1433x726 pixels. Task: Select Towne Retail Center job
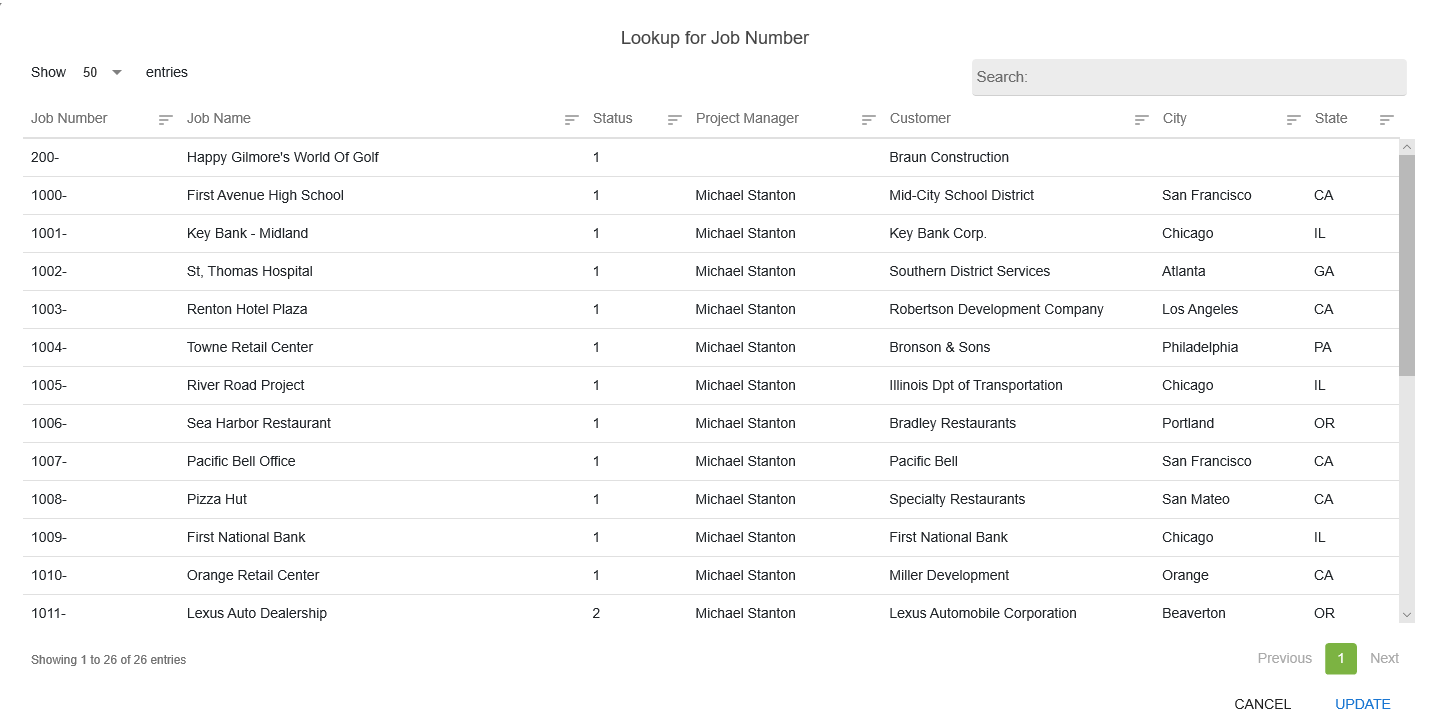250,347
